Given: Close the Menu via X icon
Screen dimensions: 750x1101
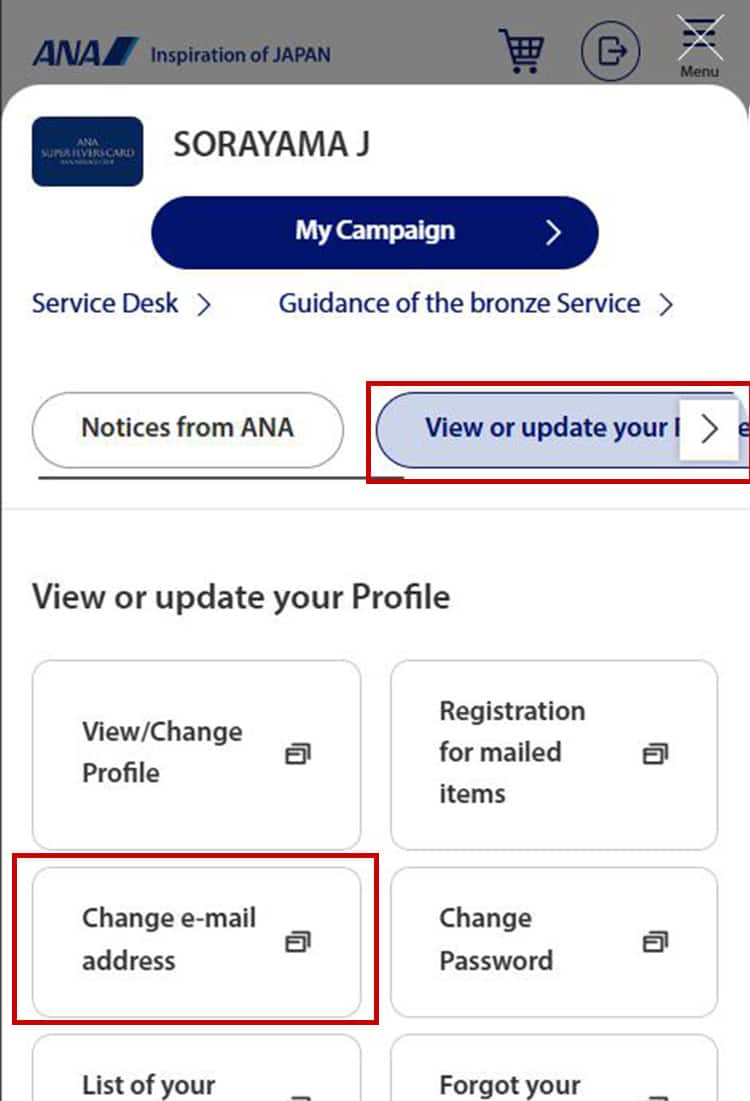Looking at the screenshot, I should point(700,38).
